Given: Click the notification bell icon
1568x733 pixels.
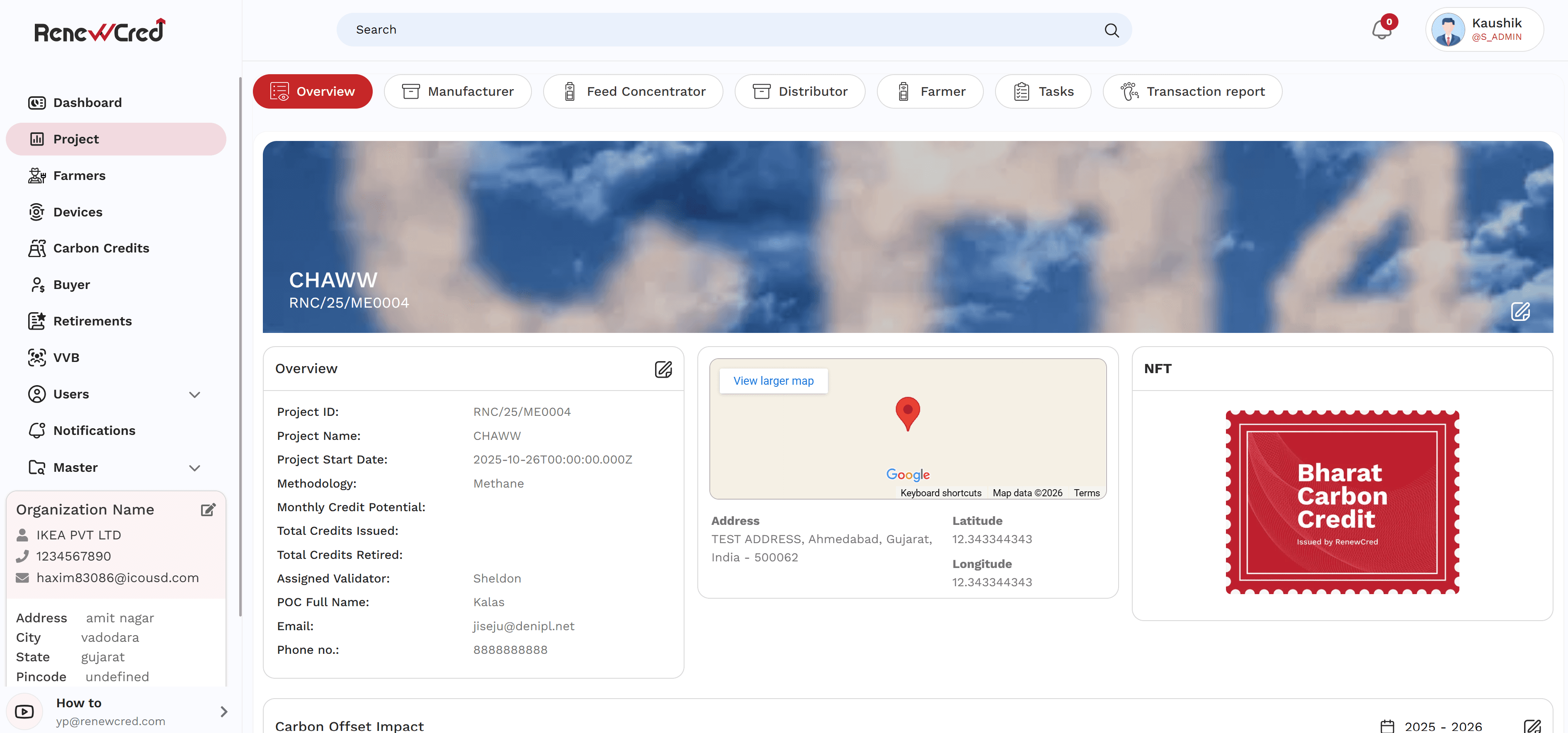Looking at the screenshot, I should click(x=1381, y=30).
